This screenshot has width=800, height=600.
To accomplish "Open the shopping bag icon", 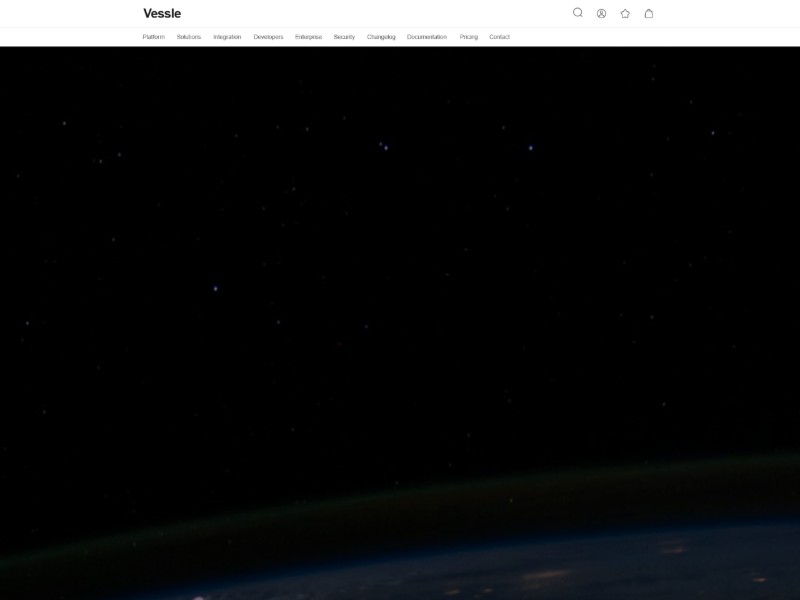I will (649, 13).
